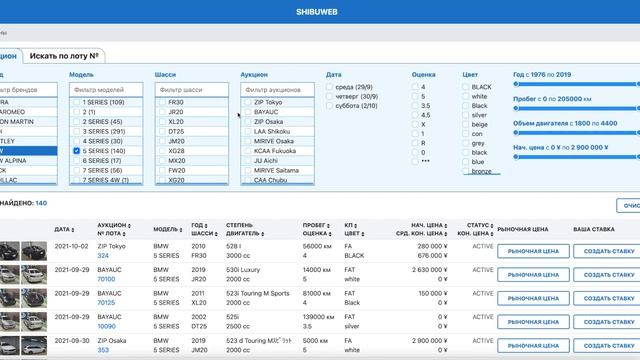
Task: Tick the 3 SERIES (291) checkbox
Action: click(76, 131)
